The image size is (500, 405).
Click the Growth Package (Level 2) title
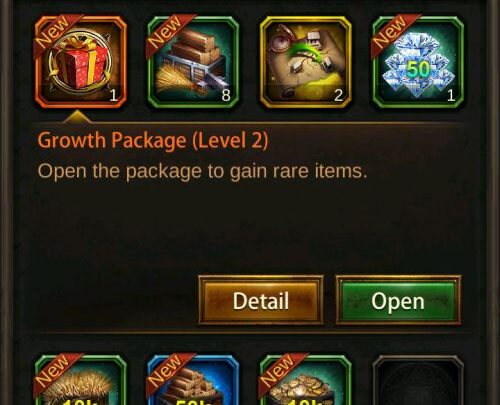(153, 140)
